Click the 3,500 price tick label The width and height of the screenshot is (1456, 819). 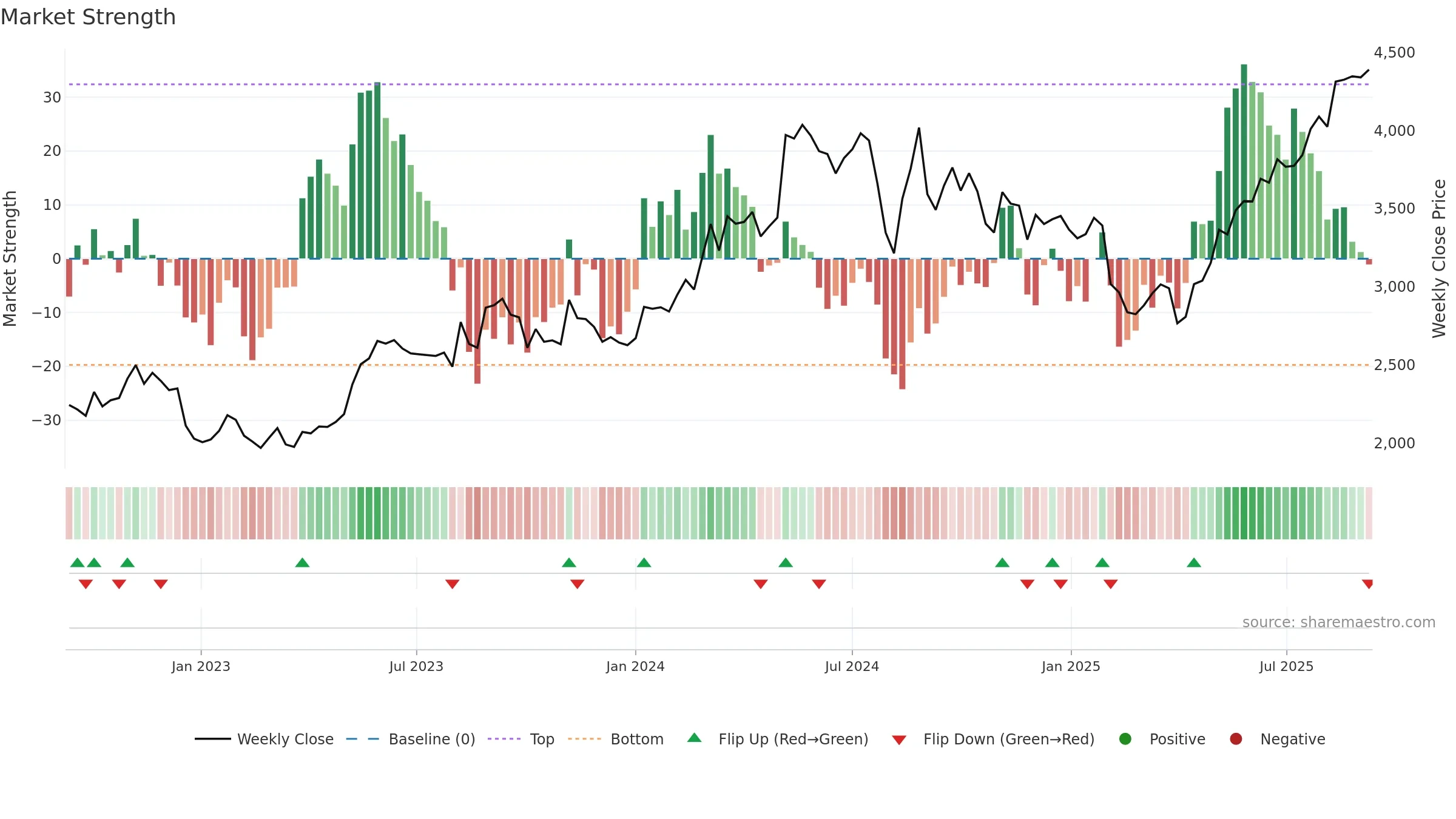(1394, 208)
